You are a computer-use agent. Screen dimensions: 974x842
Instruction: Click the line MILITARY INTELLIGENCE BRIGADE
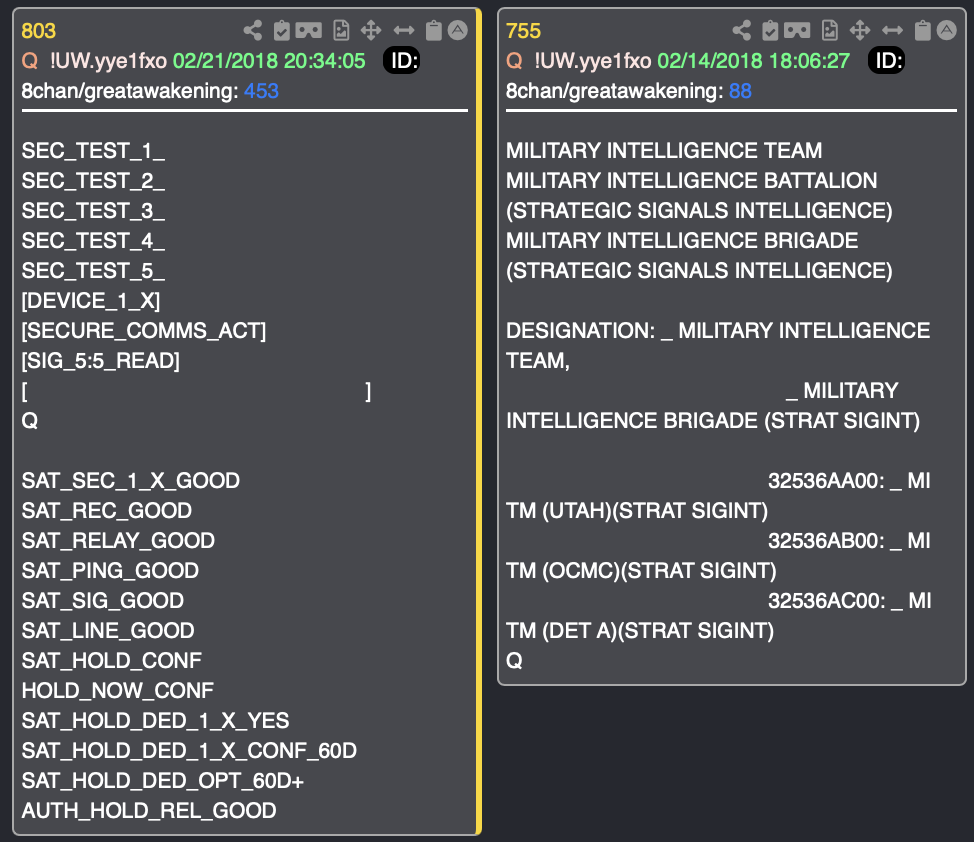[x=682, y=240]
